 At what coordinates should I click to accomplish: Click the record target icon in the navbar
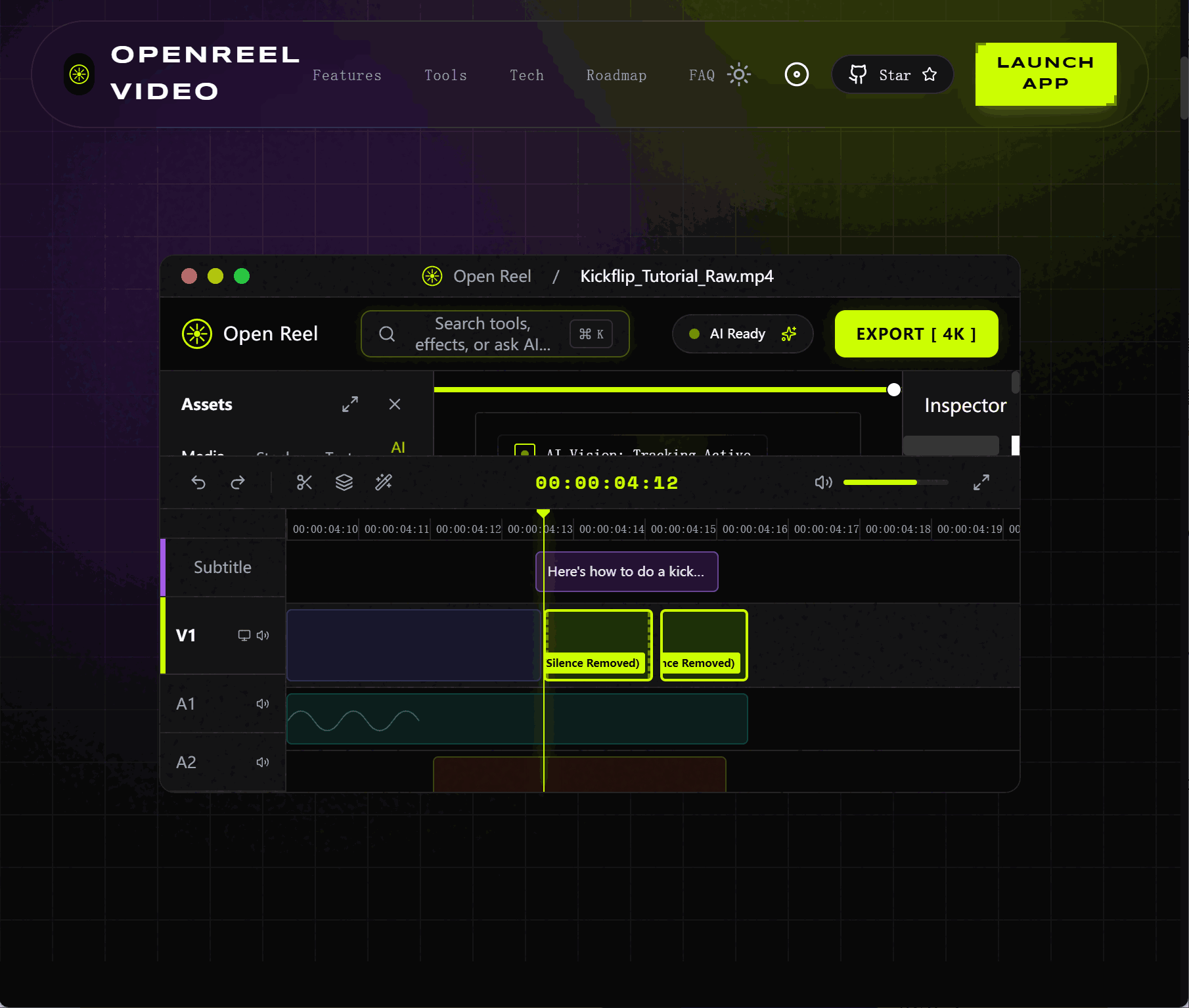796,74
